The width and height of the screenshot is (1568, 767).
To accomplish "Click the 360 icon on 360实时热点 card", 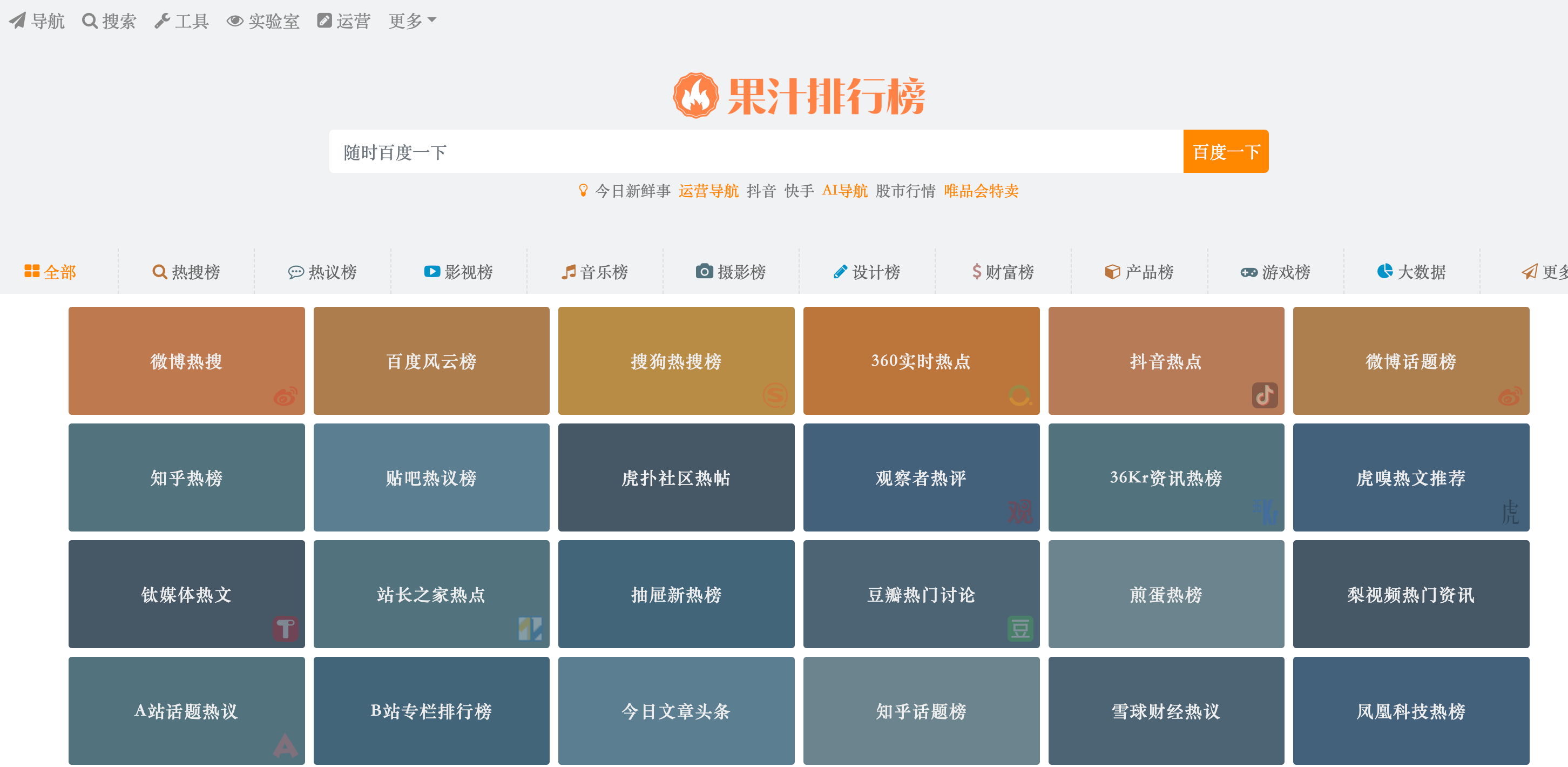I will (1019, 396).
